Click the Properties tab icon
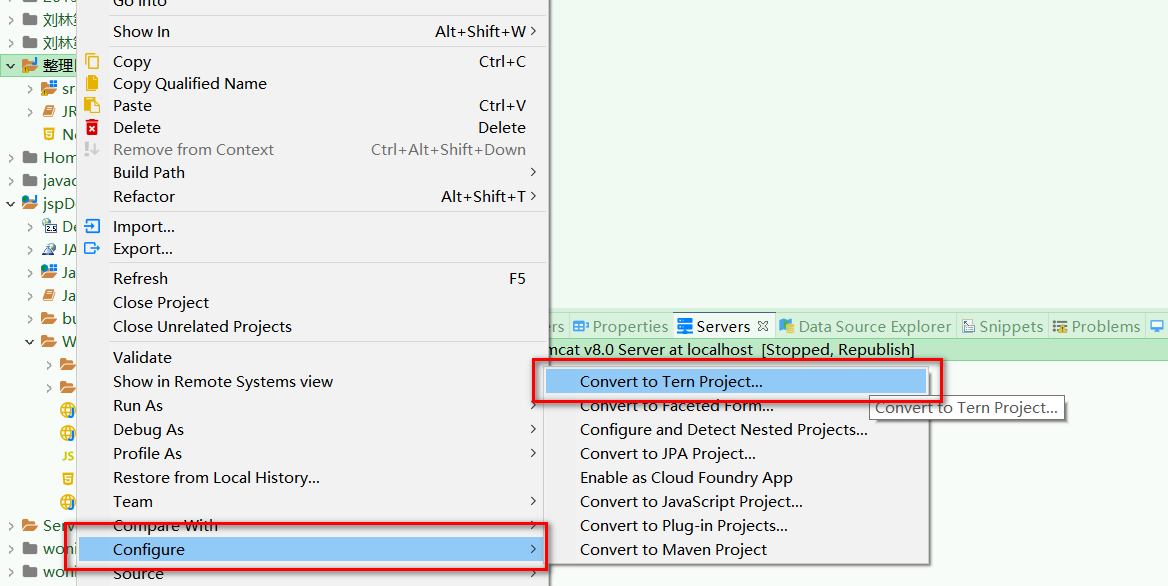The height and width of the screenshot is (586, 1168). tap(581, 326)
